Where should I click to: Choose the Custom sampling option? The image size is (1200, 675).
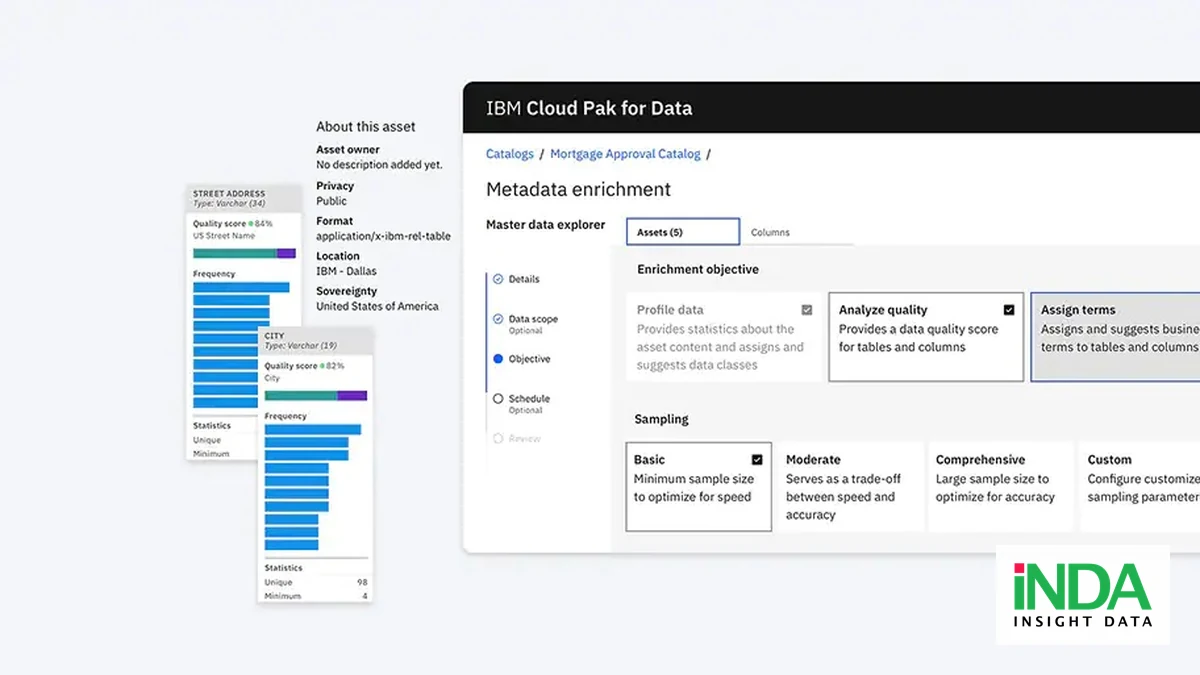pyautogui.click(x=1140, y=487)
